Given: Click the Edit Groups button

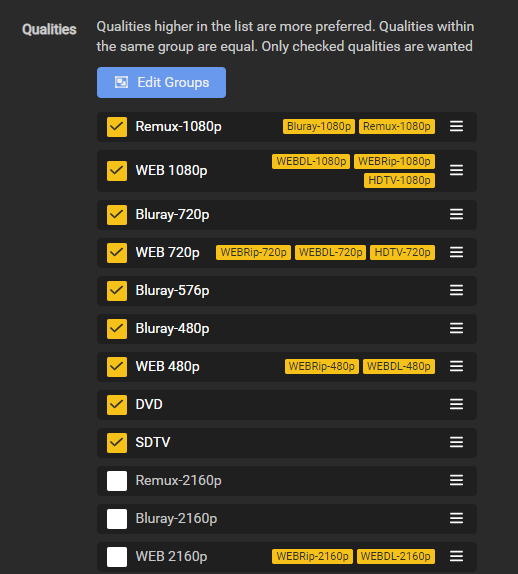Looking at the screenshot, I should pos(161,82).
